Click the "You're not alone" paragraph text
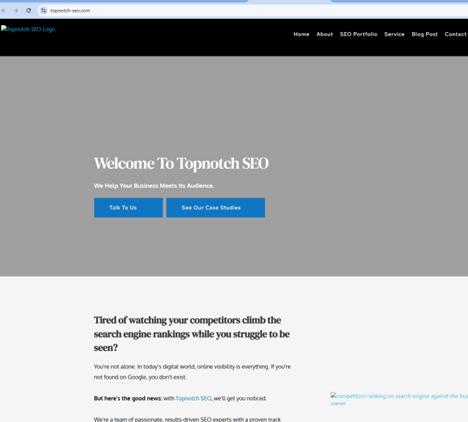Image resolution: width=468 pixels, height=422 pixels. pos(192,372)
